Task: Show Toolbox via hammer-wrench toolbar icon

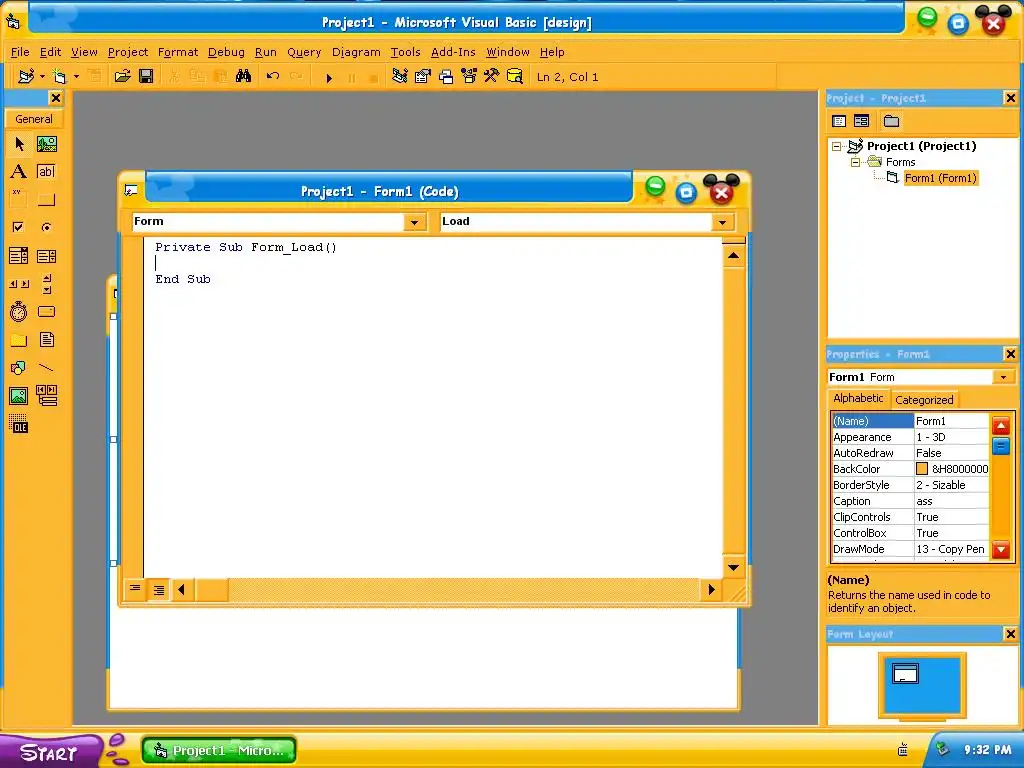Action: pos(491,76)
